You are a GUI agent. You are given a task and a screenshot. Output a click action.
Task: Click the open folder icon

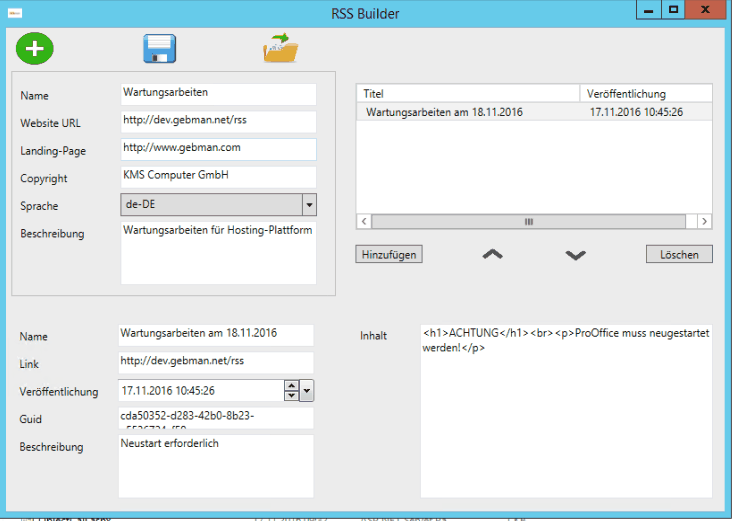point(282,48)
